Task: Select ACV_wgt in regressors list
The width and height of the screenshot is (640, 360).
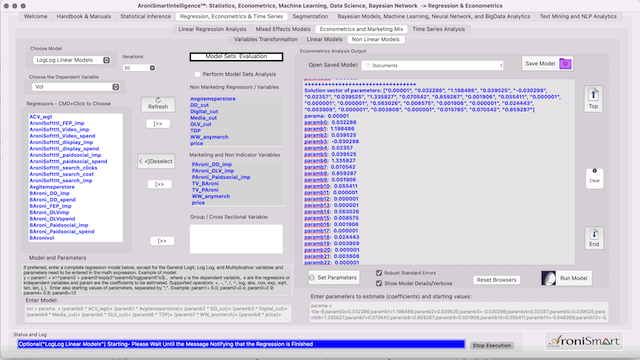Action: 41,117
